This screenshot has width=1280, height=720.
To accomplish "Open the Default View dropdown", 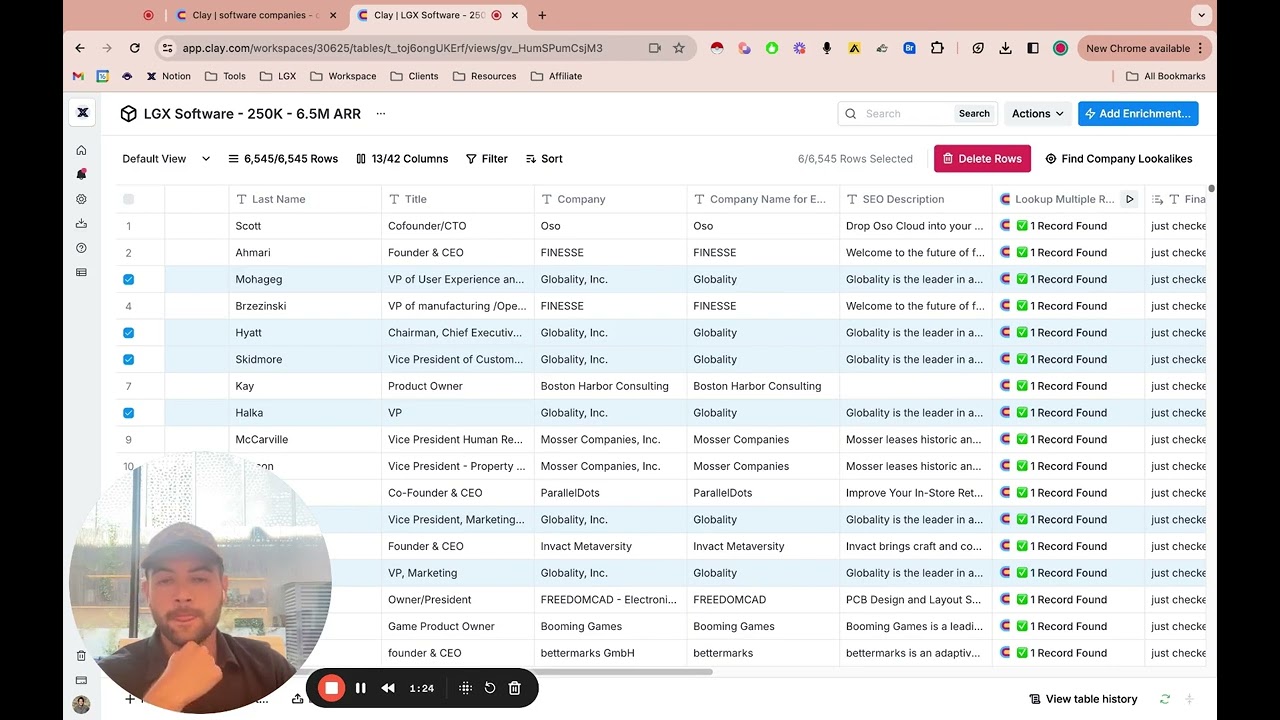I will 166,158.
